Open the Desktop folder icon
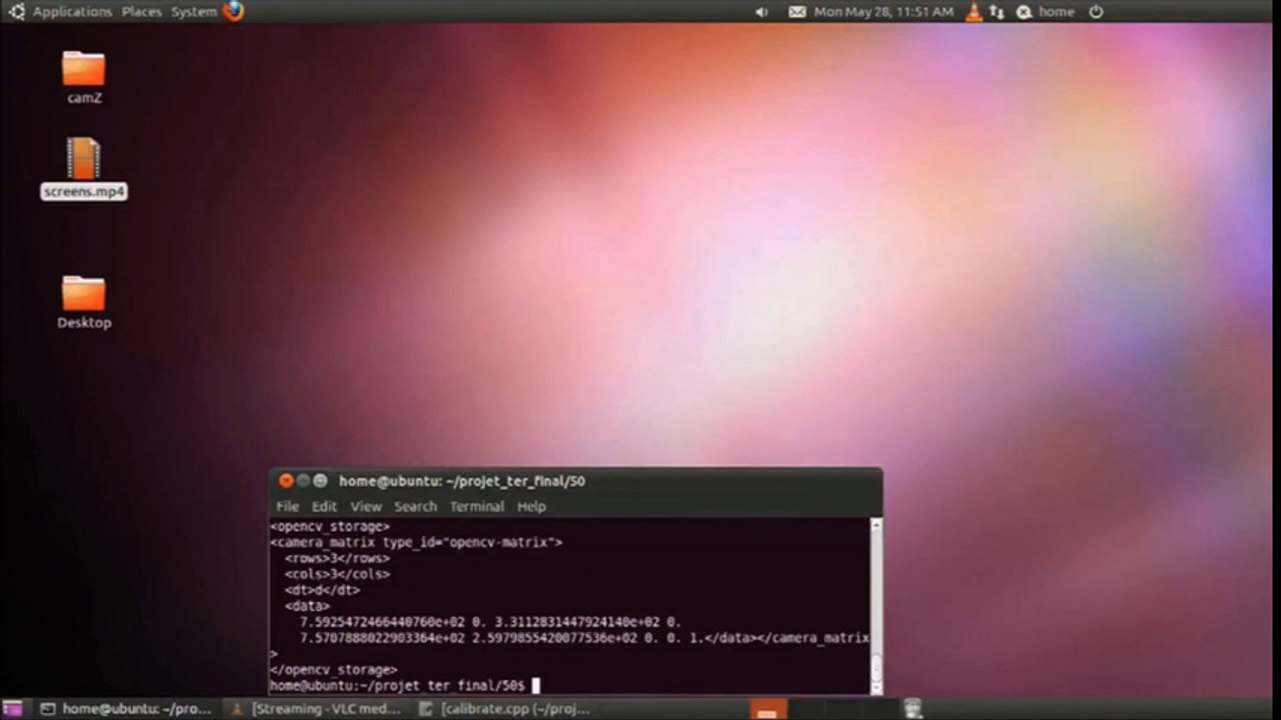 [x=83, y=293]
